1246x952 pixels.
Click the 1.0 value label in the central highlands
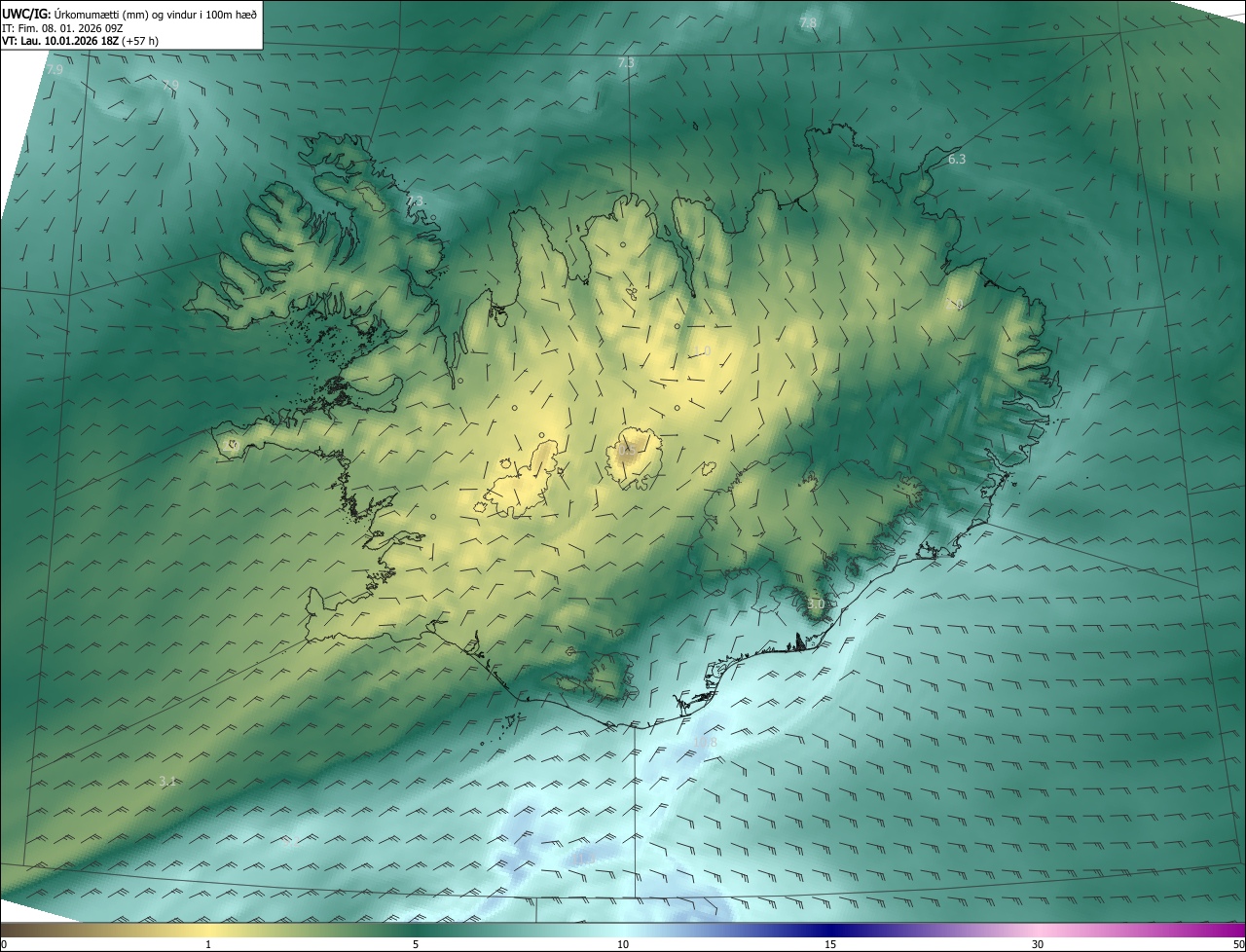[702, 350]
